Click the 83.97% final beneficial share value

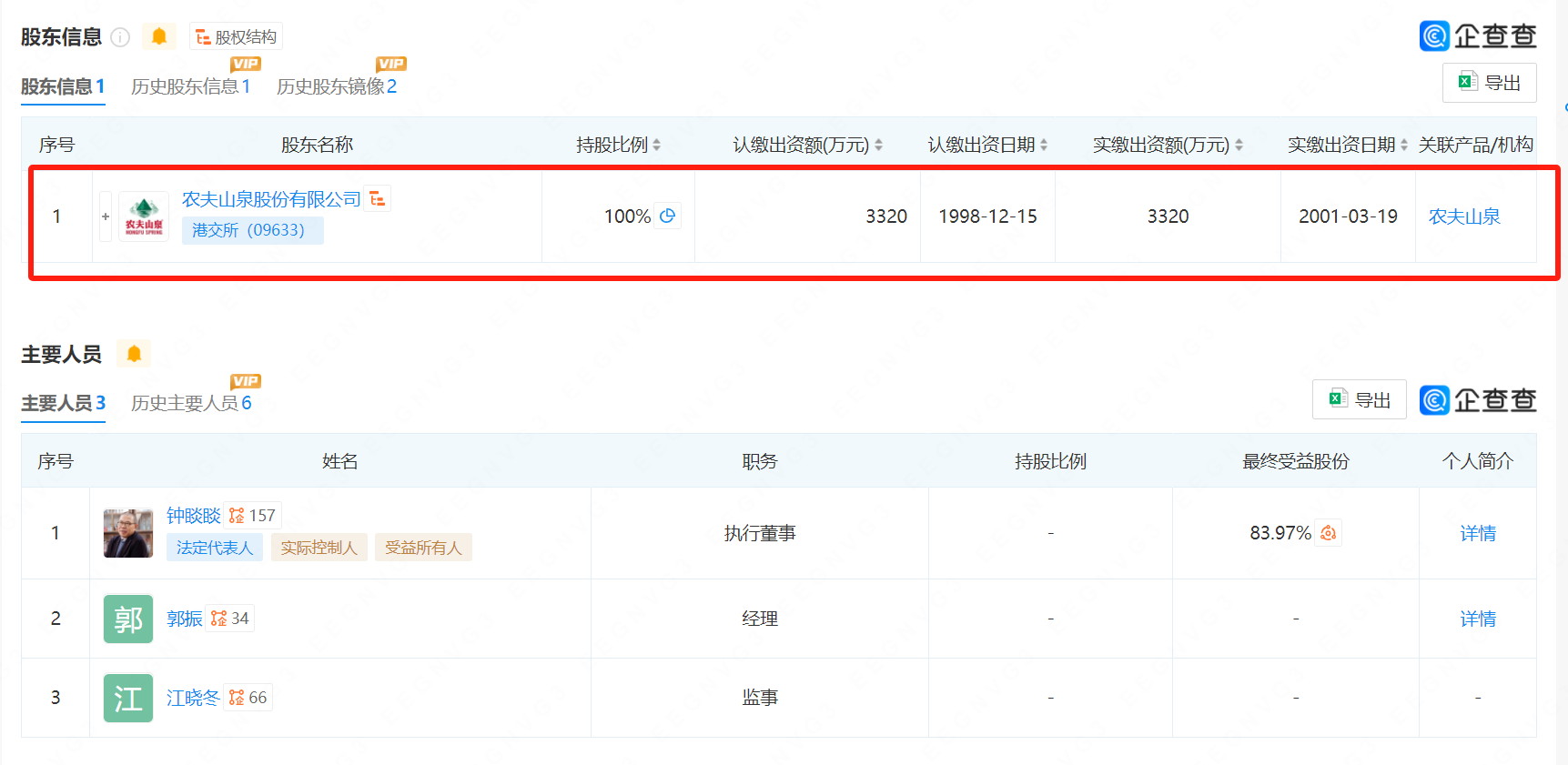point(1280,533)
